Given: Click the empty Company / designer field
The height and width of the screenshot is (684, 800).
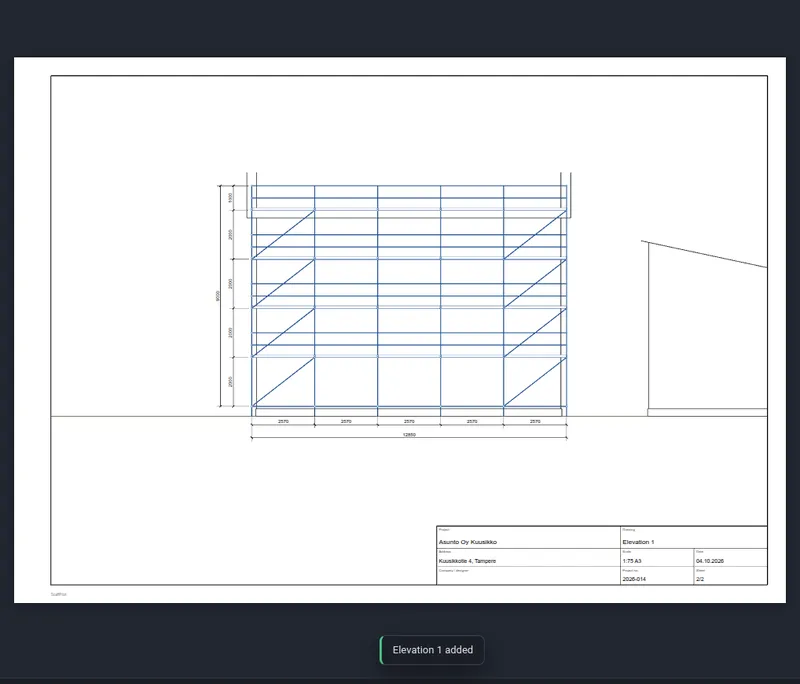Looking at the screenshot, I should click(528, 576).
